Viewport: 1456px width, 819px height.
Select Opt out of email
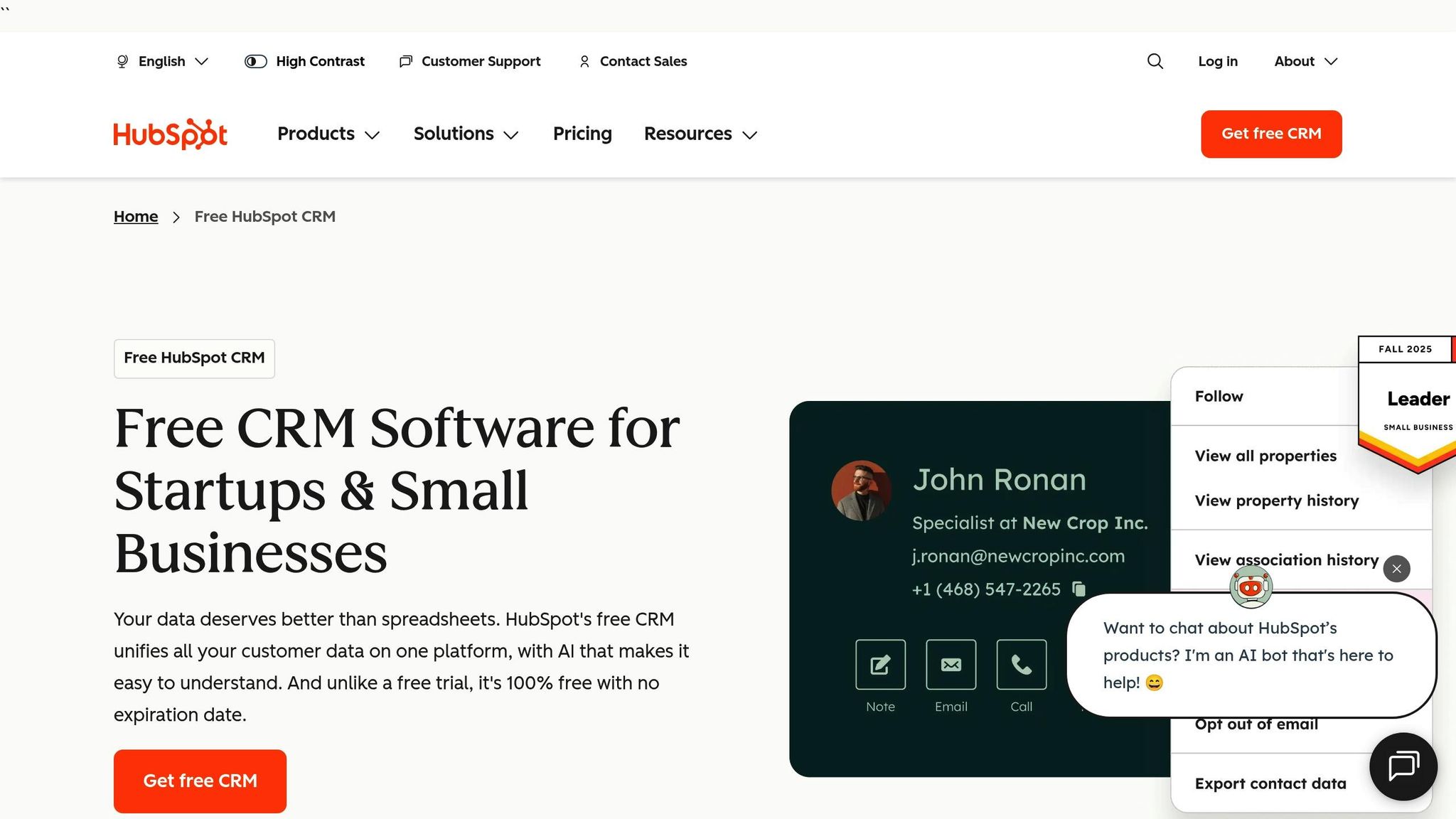1256,724
